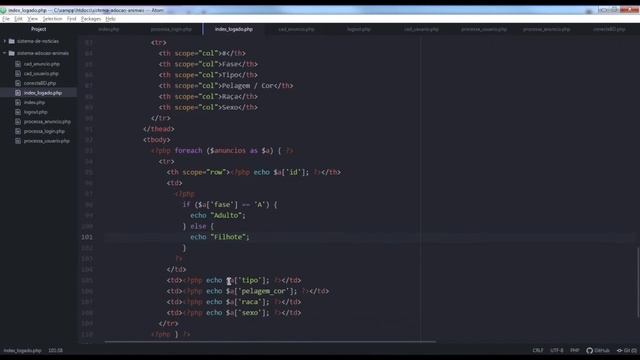
Task: Click the Pelagem / Cor header text
Action: pos(247,86)
